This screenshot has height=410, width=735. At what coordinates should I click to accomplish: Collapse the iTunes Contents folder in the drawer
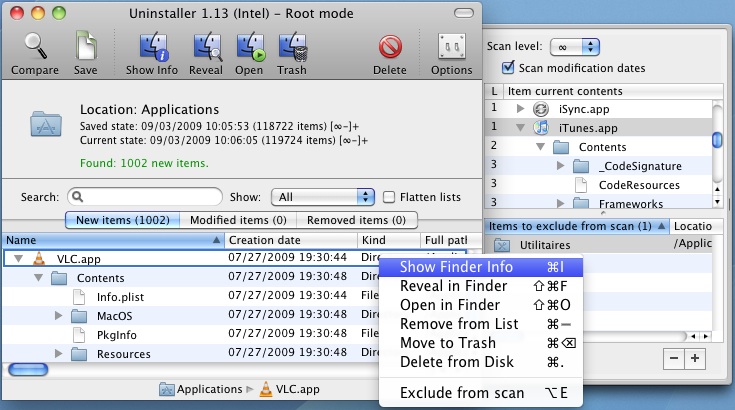click(540, 147)
